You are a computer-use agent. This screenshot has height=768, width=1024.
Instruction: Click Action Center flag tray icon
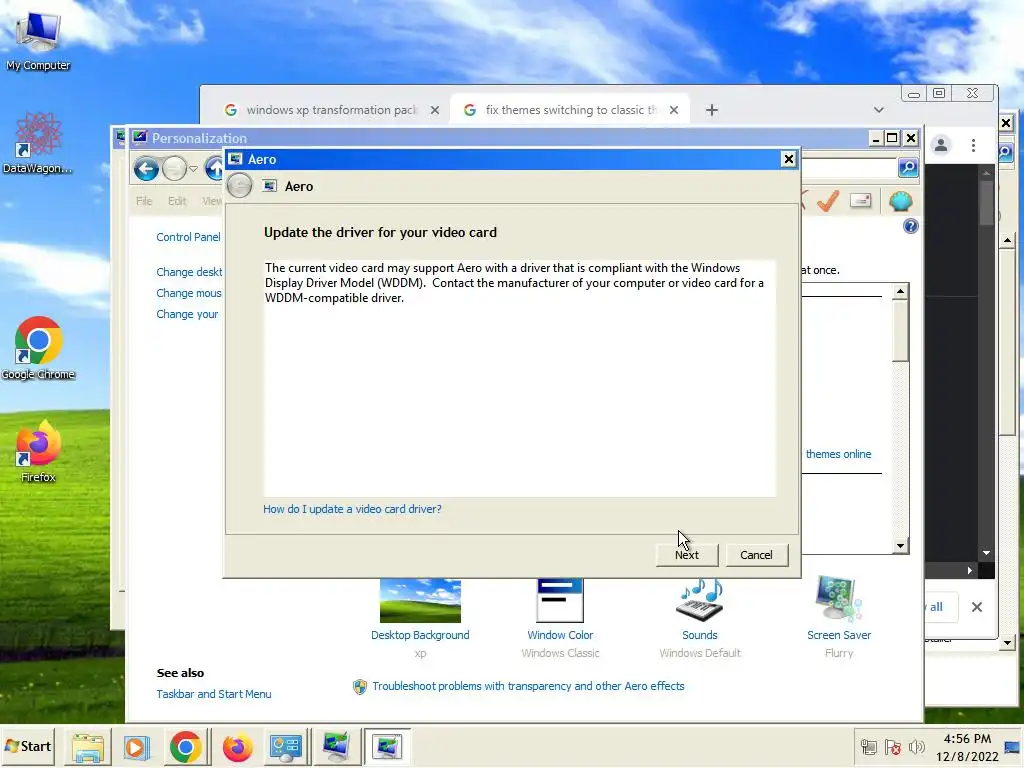(893, 746)
